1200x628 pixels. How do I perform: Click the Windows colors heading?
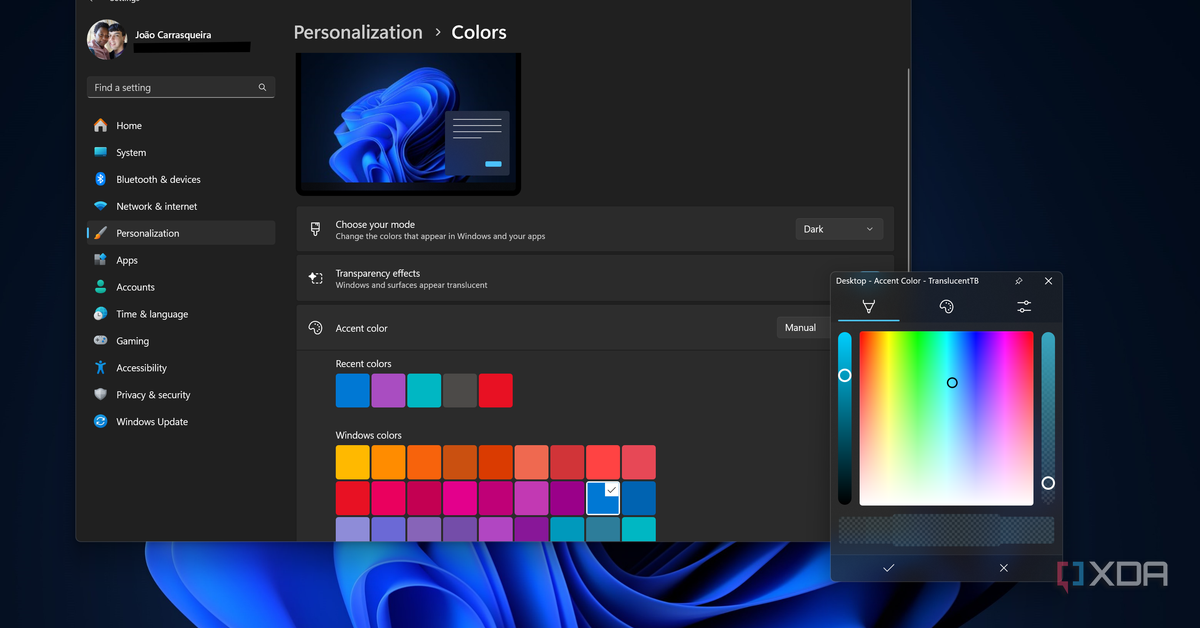[369, 435]
